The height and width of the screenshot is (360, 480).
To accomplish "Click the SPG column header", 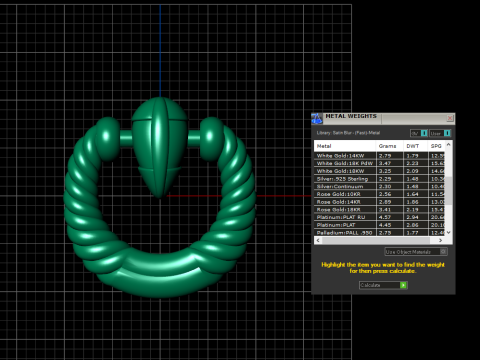I will click(436, 146).
